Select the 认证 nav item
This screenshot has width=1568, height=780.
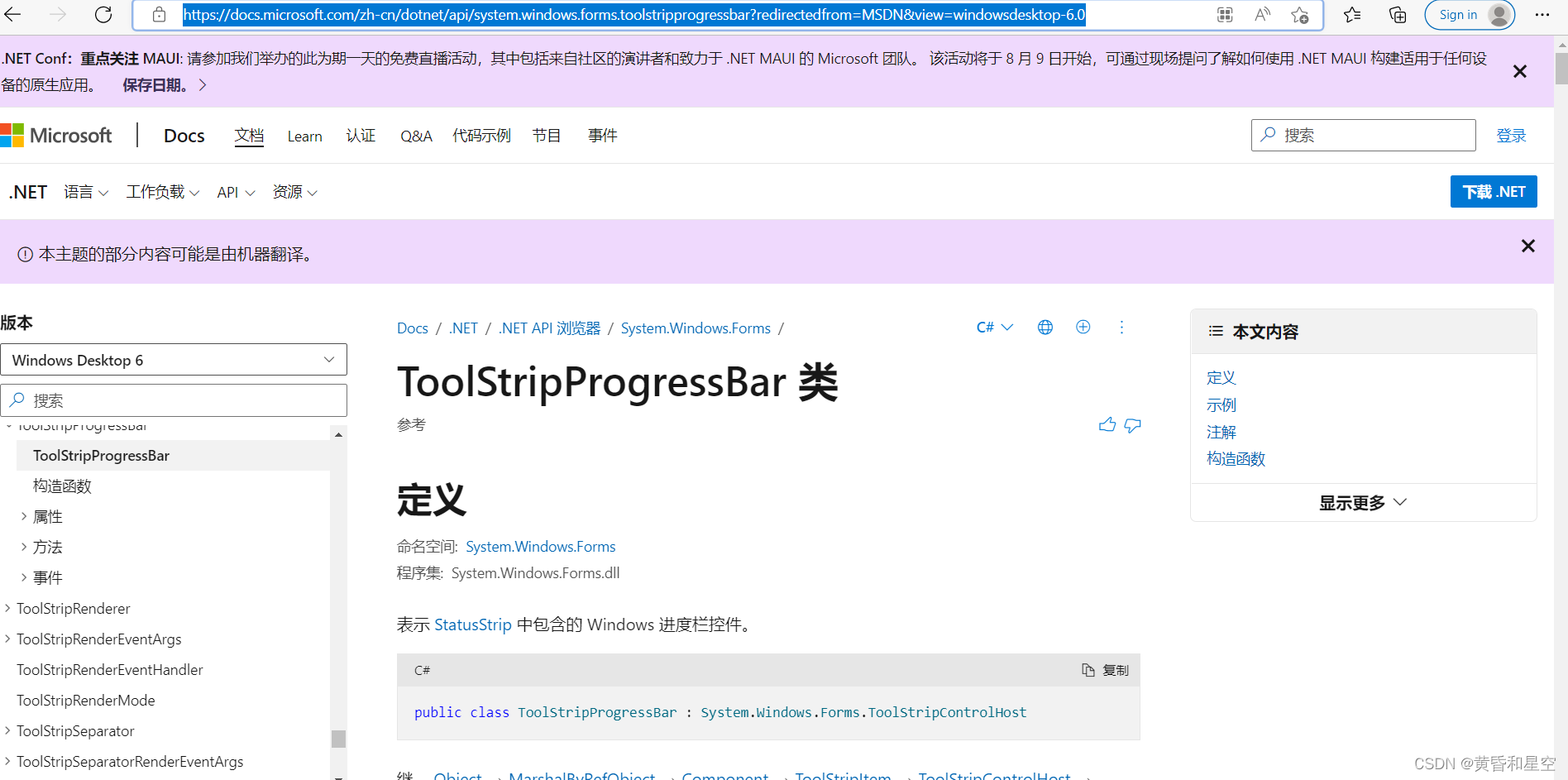point(361,136)
